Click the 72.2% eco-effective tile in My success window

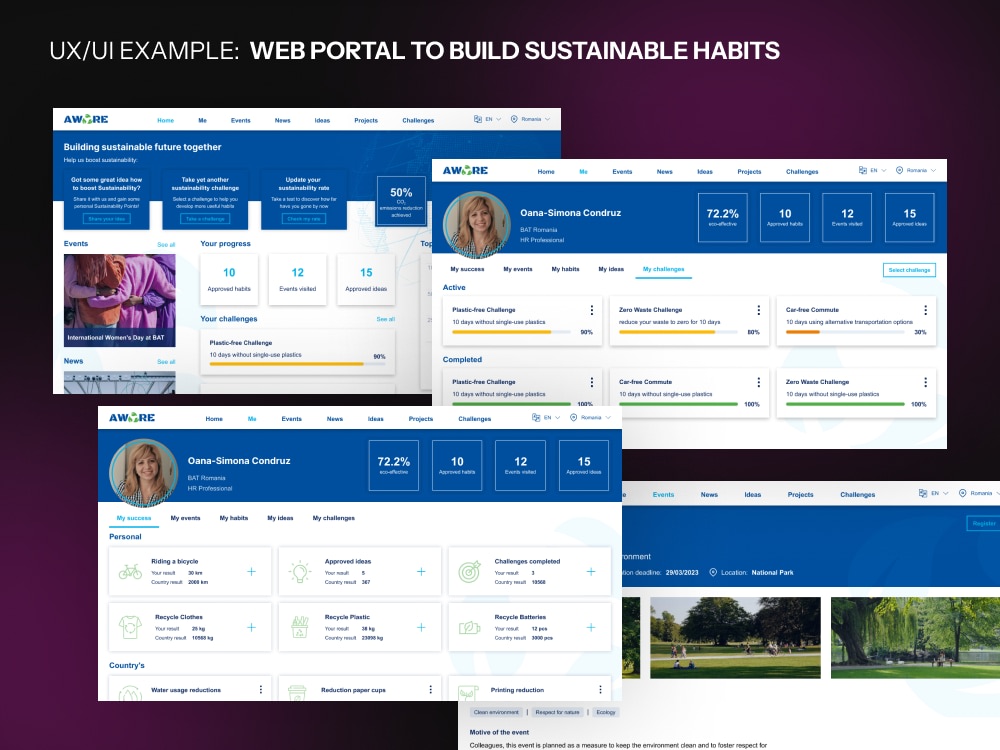(x=393, y=466)
